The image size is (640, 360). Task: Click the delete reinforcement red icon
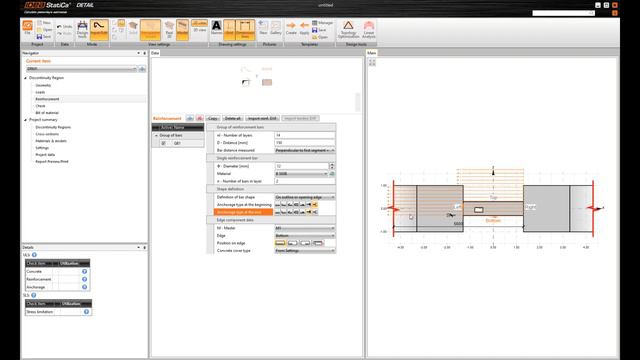tap(199, 118)
